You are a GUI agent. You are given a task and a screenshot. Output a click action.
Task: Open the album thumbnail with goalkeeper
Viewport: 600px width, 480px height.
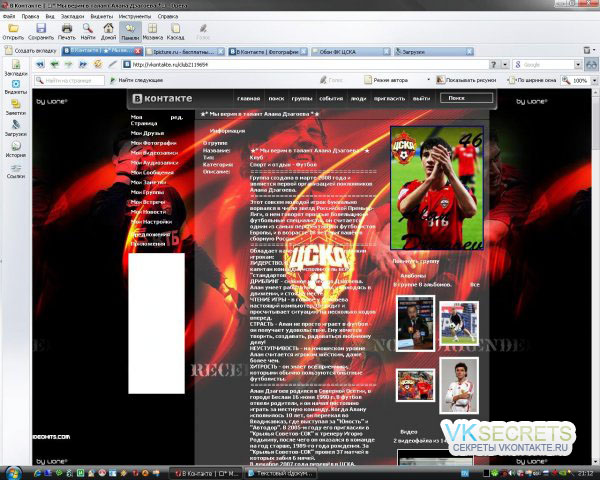pos(458,323)
